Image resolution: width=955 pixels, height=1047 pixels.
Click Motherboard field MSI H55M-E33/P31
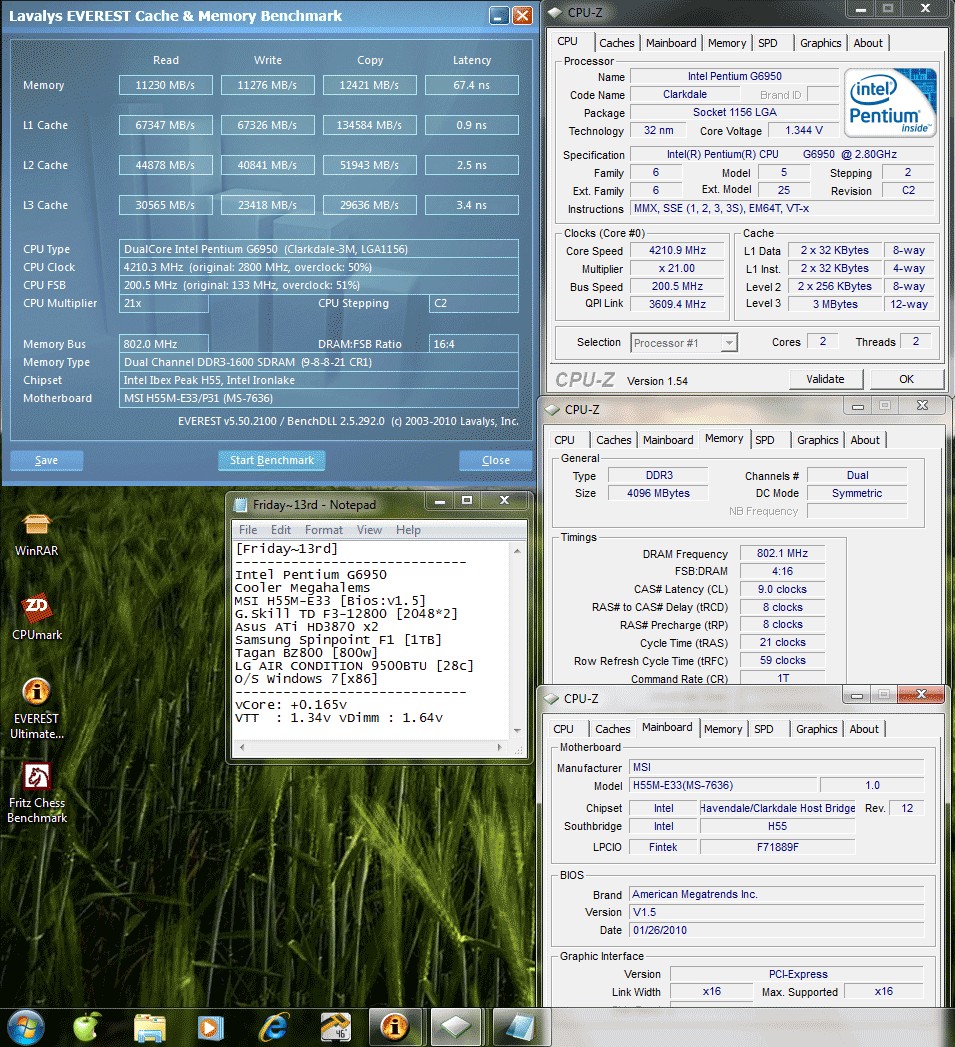pyautogui.click(x=319, y=398)
